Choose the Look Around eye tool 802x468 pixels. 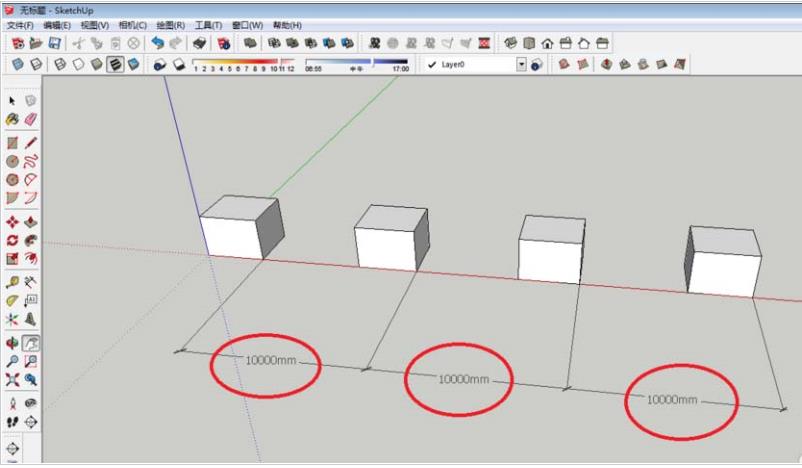click(31, 403)
